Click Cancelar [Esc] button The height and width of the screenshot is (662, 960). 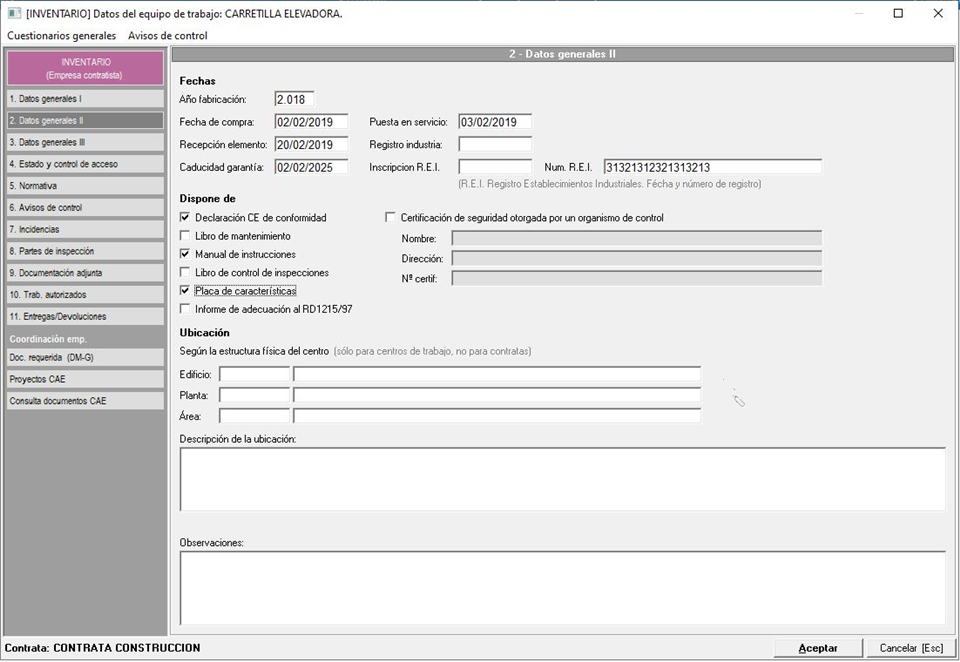[911, 648]
